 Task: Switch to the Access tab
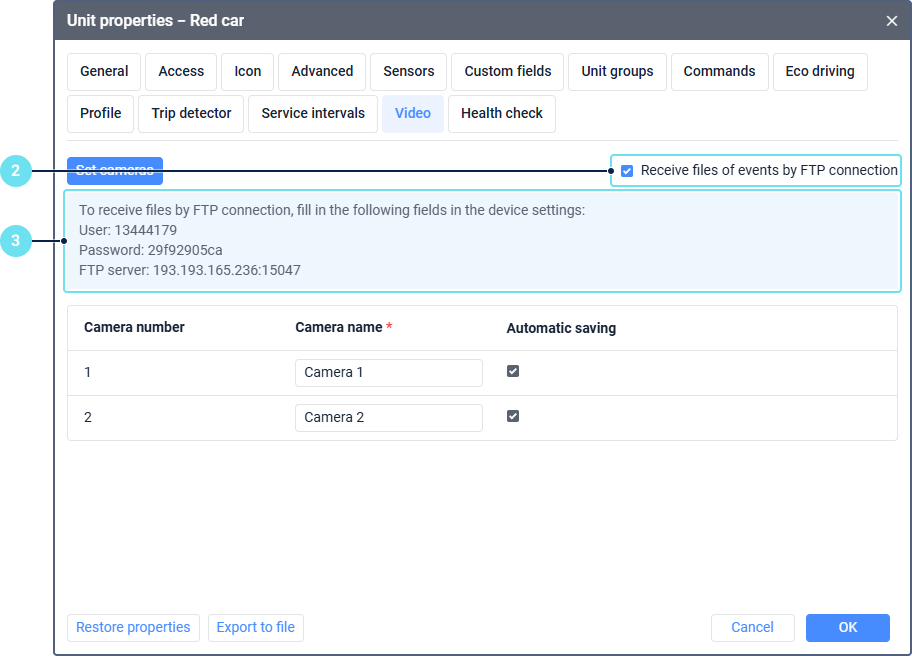[181, 72]
